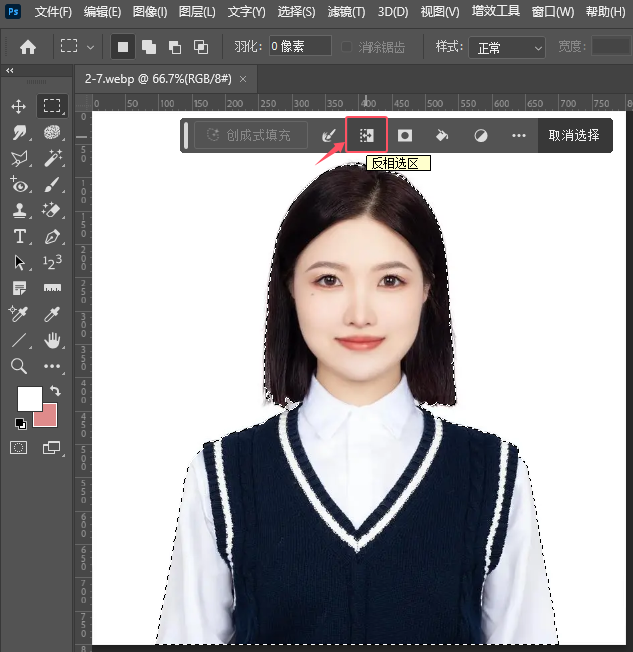Viewport: 633px width, 652px height.
Task: Select the Magic Eraser tool
Action: coord(52,210)
